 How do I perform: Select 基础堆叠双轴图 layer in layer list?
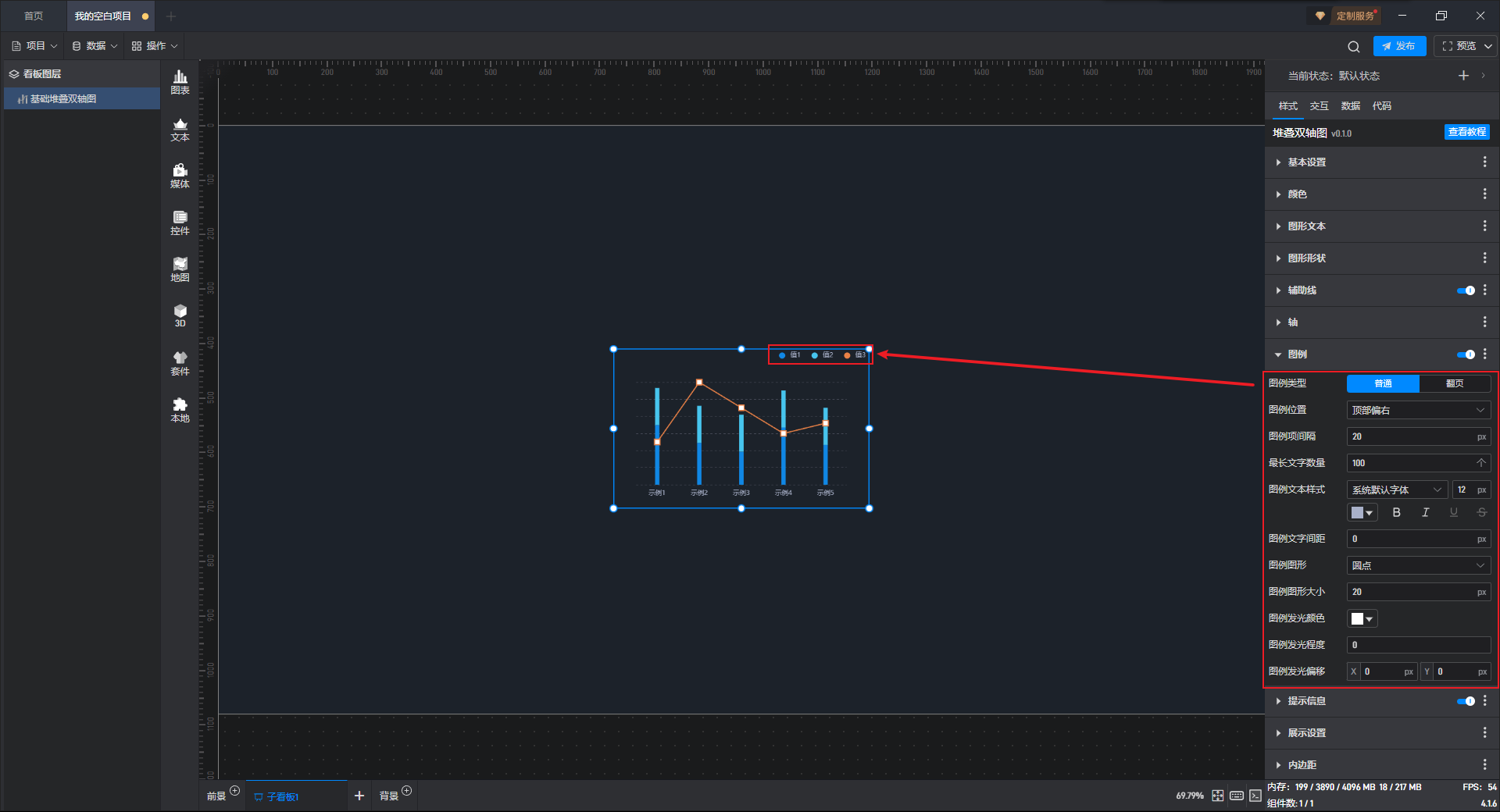[82, 99]
